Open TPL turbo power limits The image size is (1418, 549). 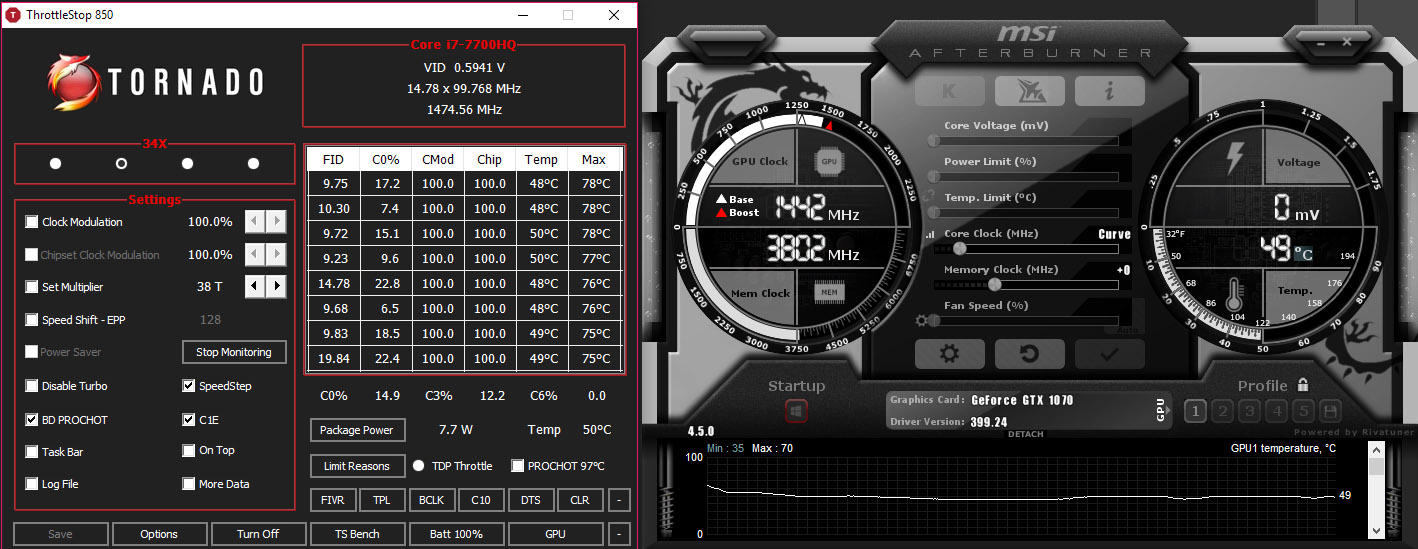[x=382, y=500]
